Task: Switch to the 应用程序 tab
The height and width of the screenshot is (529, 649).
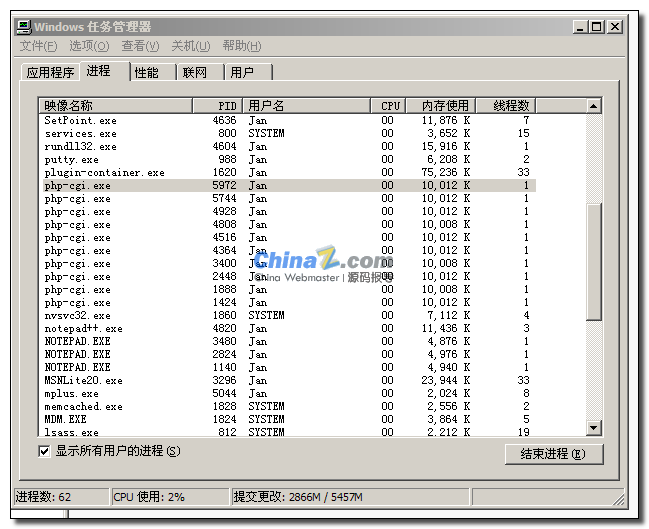Action: coord(50,72)
